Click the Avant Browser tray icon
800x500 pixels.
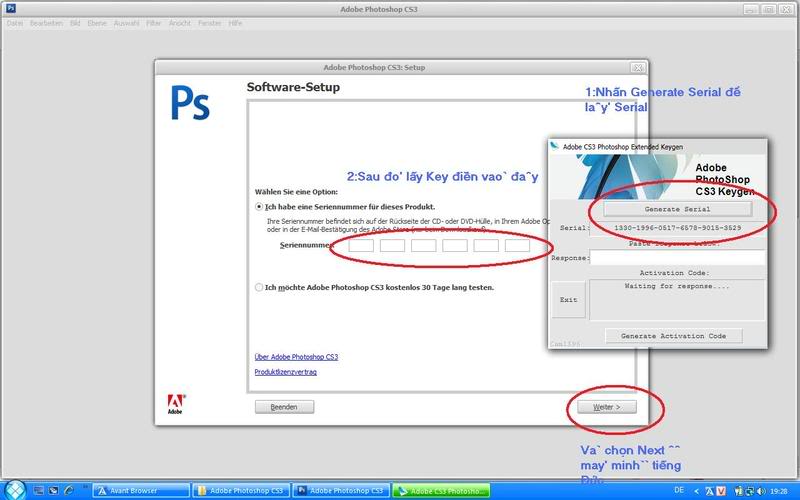click(710, 491)
